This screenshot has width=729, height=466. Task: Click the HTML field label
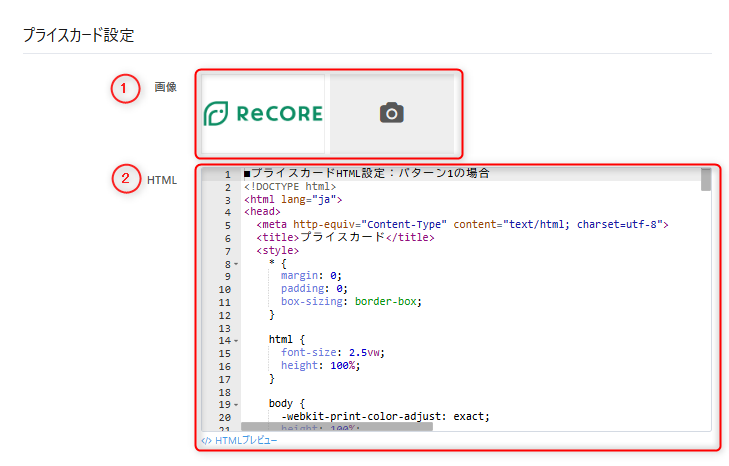click(x=162, y=180)
